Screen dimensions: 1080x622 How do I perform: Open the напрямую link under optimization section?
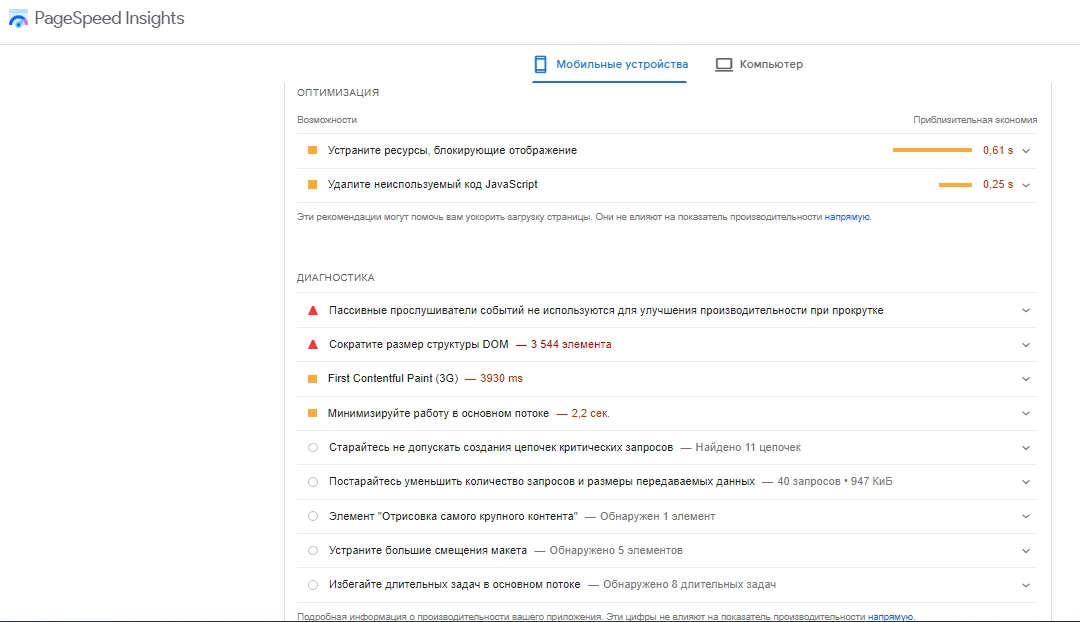coord(847,216)
